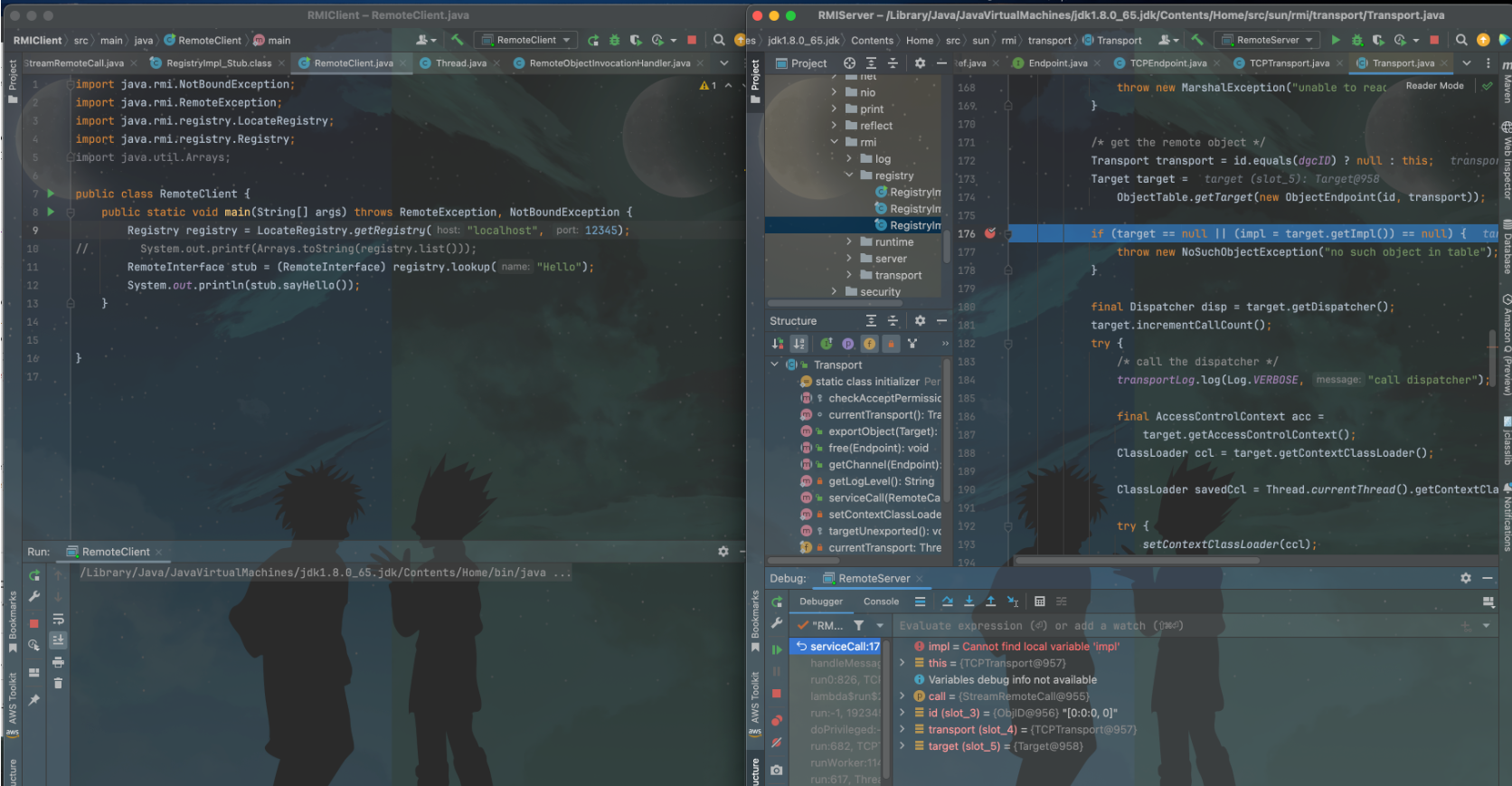Switch to the TCPTransport.java editor tab

pyautogui.click(x=1289, y=63)
